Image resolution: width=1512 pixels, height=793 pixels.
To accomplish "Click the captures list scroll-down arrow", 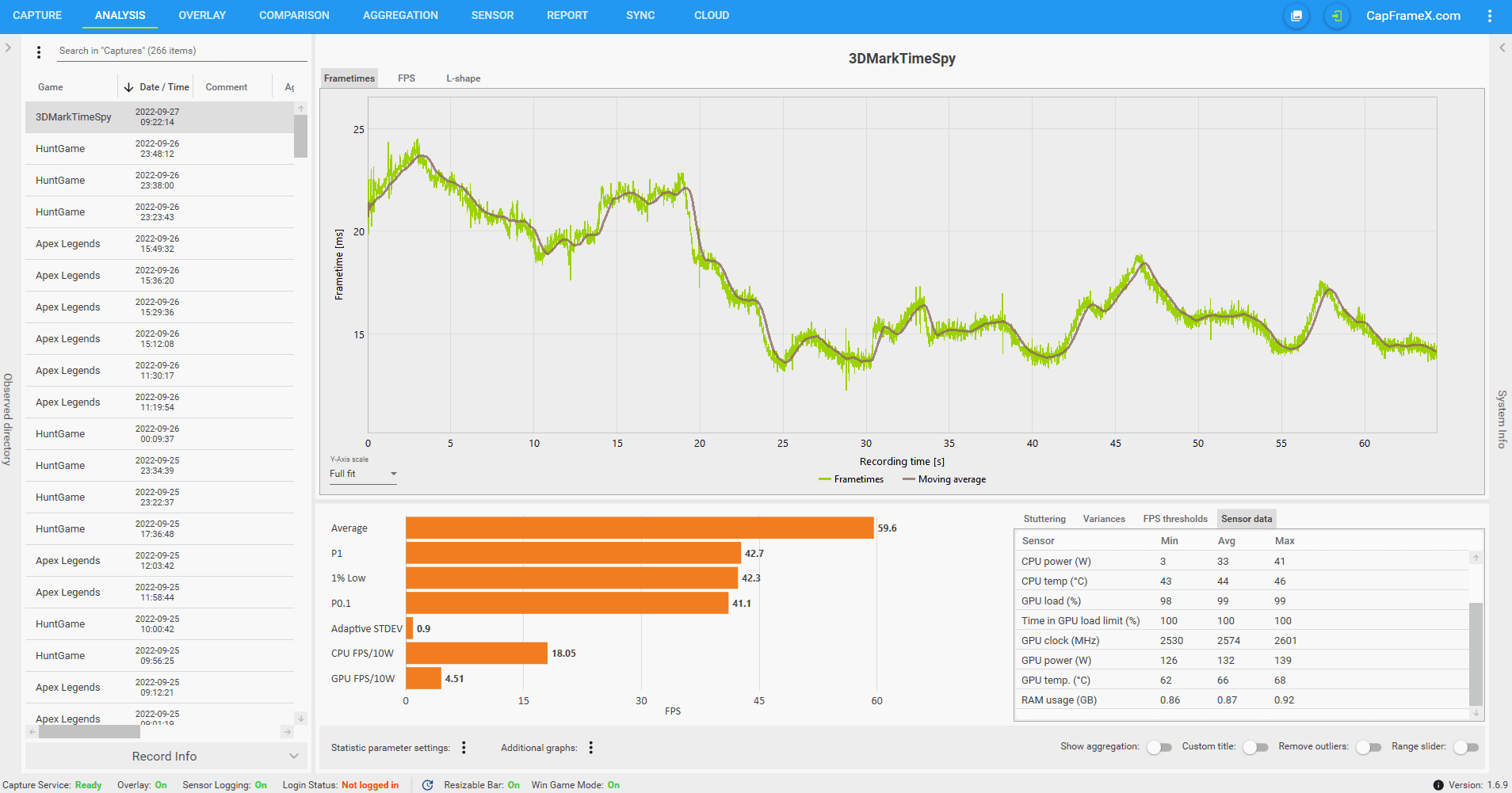I will click(301, 718).
